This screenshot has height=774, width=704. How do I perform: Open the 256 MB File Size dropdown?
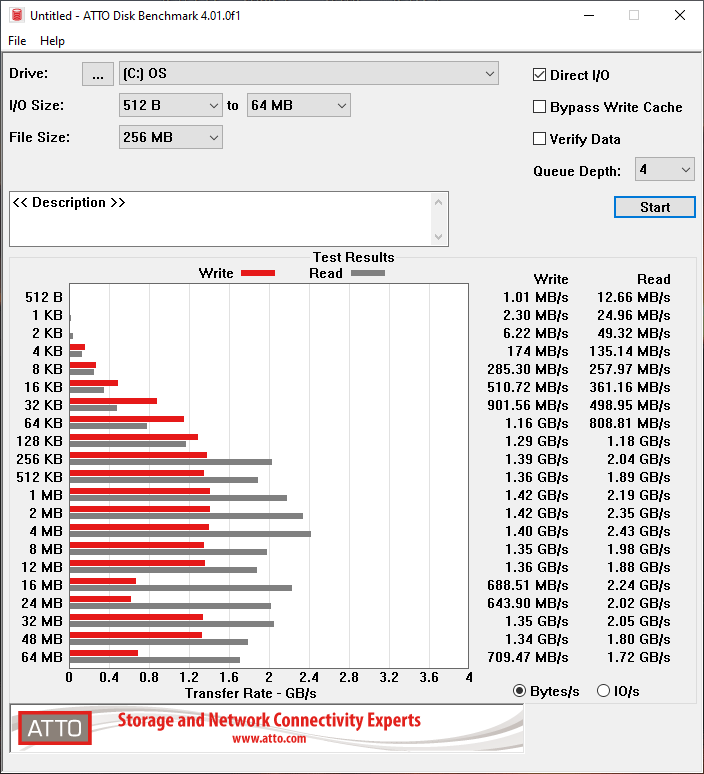171,137
